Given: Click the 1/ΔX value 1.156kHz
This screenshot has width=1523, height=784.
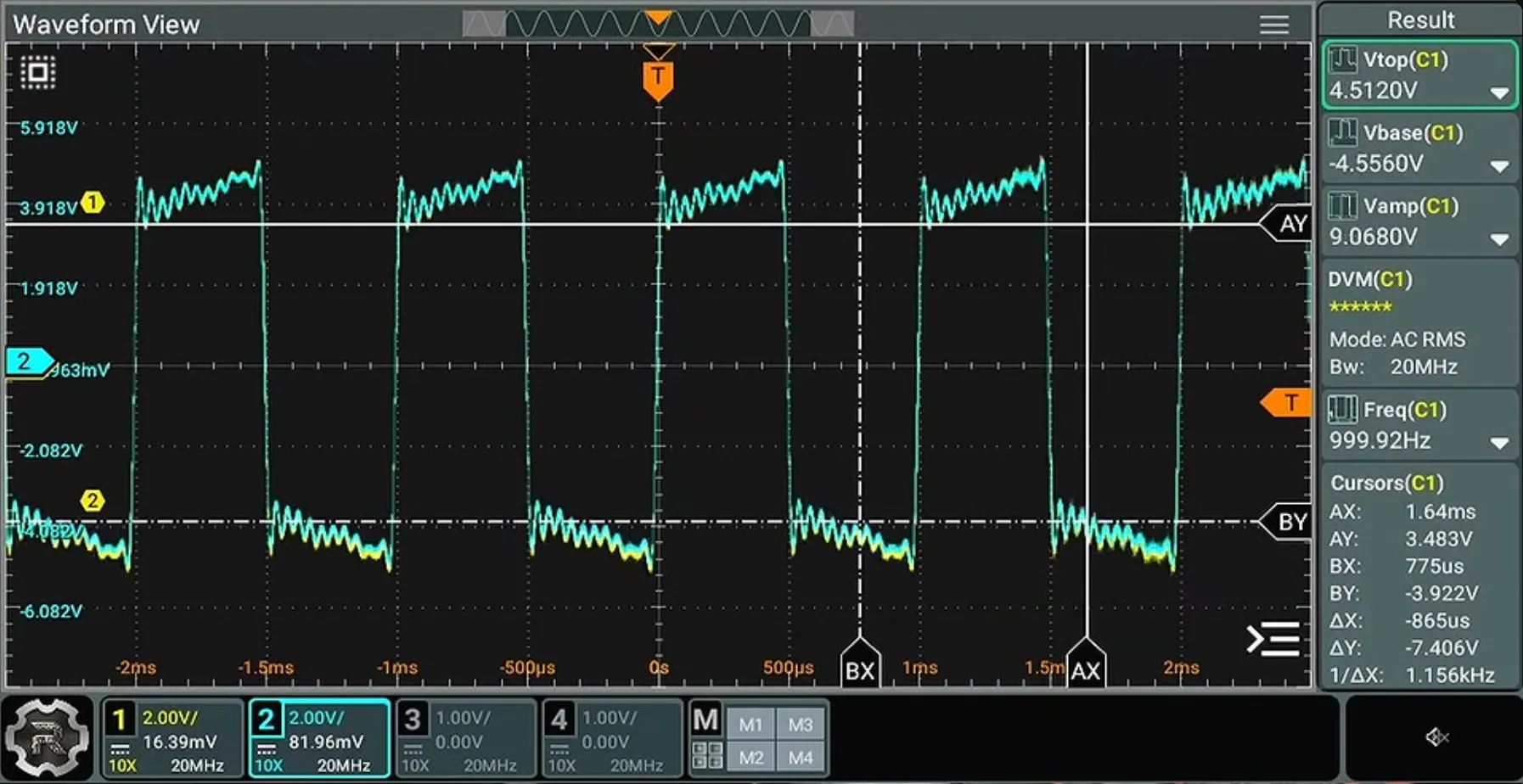Looking at the screenshot, I should 1450,675.
